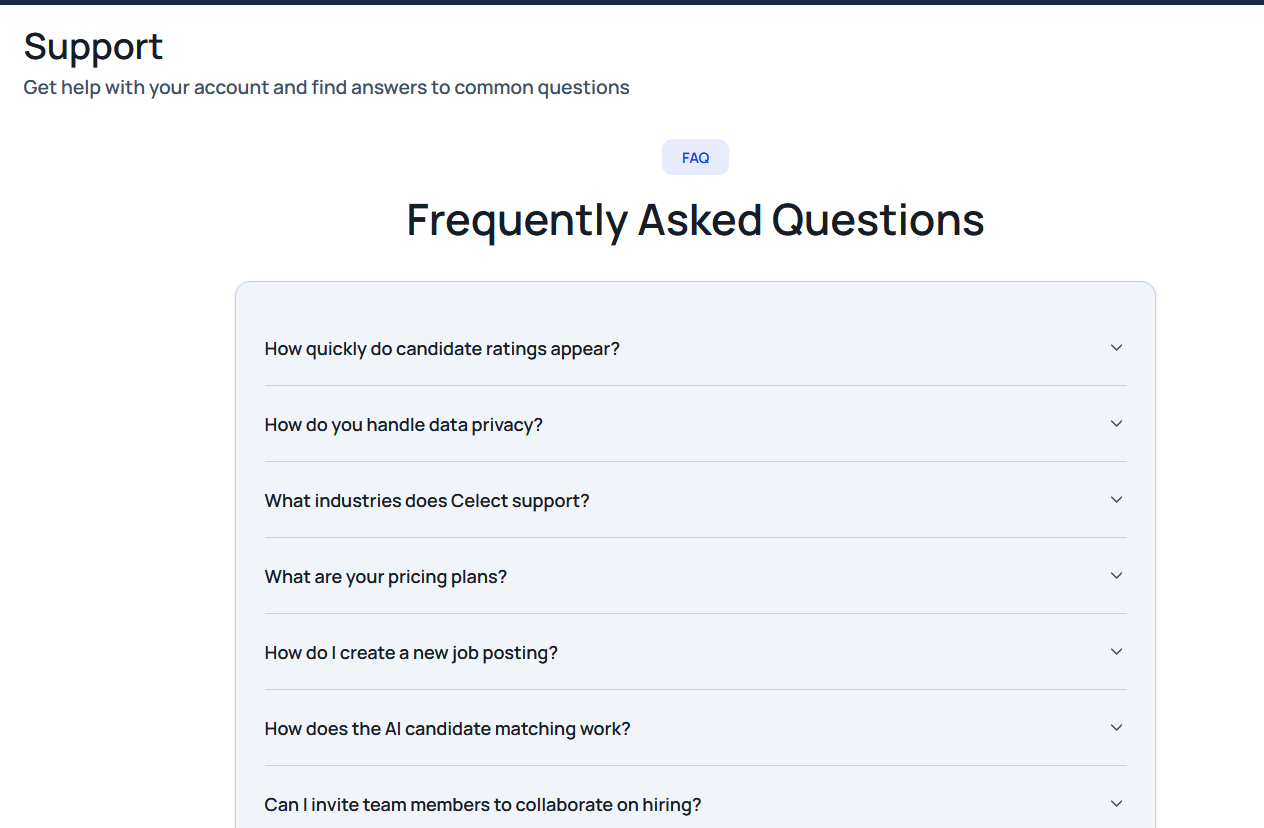Expand the candidate ratings question chevron
Image resolution: width=1264 pixels, height=828 pixels.
click(x=1116, y=348)
